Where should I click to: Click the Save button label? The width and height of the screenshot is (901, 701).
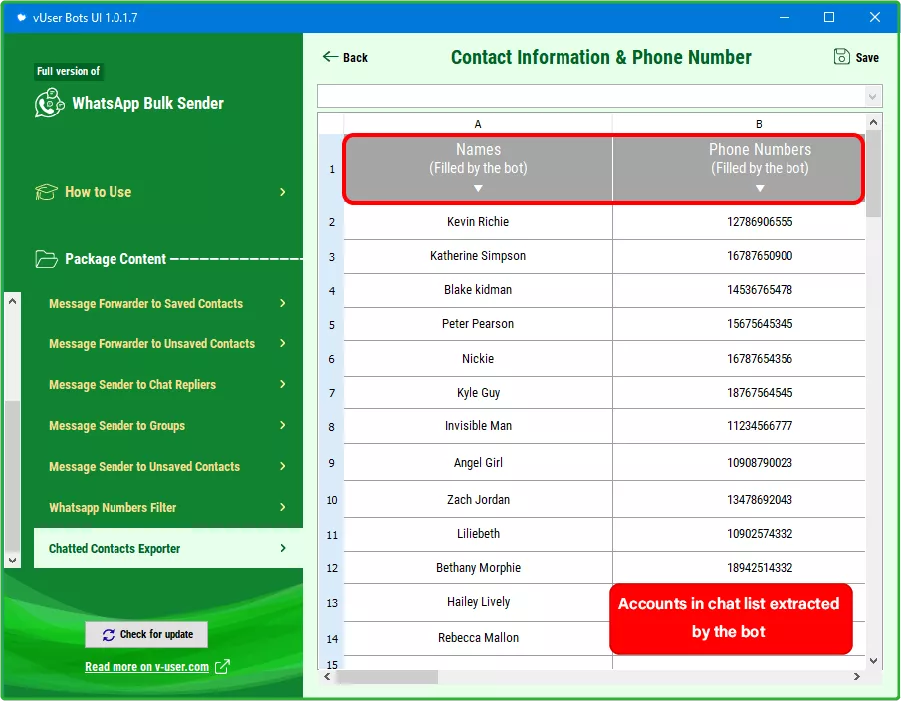pyautogui.click(x=867, y=57)
